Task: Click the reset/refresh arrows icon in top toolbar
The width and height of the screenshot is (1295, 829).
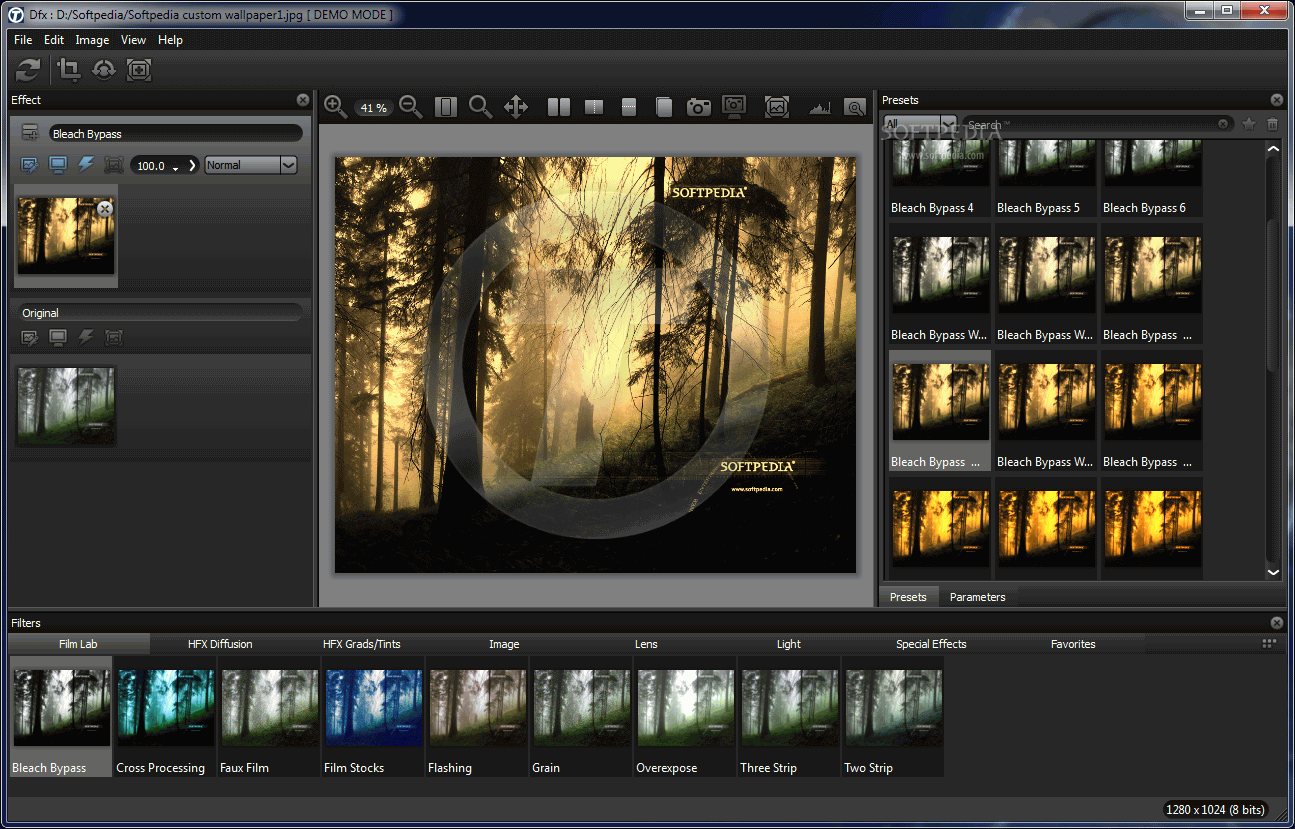Action: [x=28, y=69]
